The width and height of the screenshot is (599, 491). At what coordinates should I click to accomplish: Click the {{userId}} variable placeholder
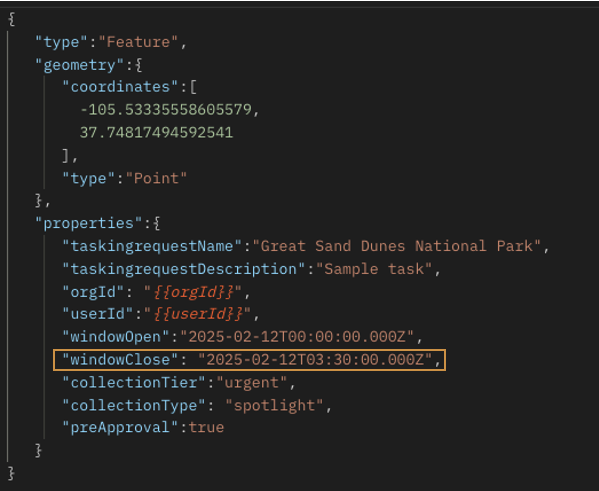coord(198,314)
